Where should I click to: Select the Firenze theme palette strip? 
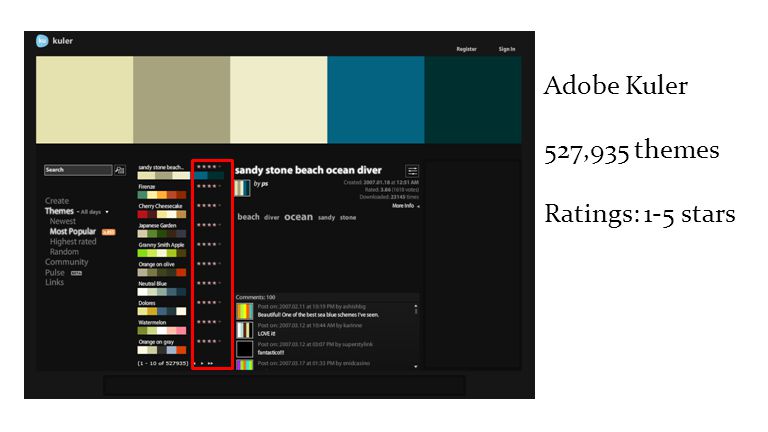(162, 195)
